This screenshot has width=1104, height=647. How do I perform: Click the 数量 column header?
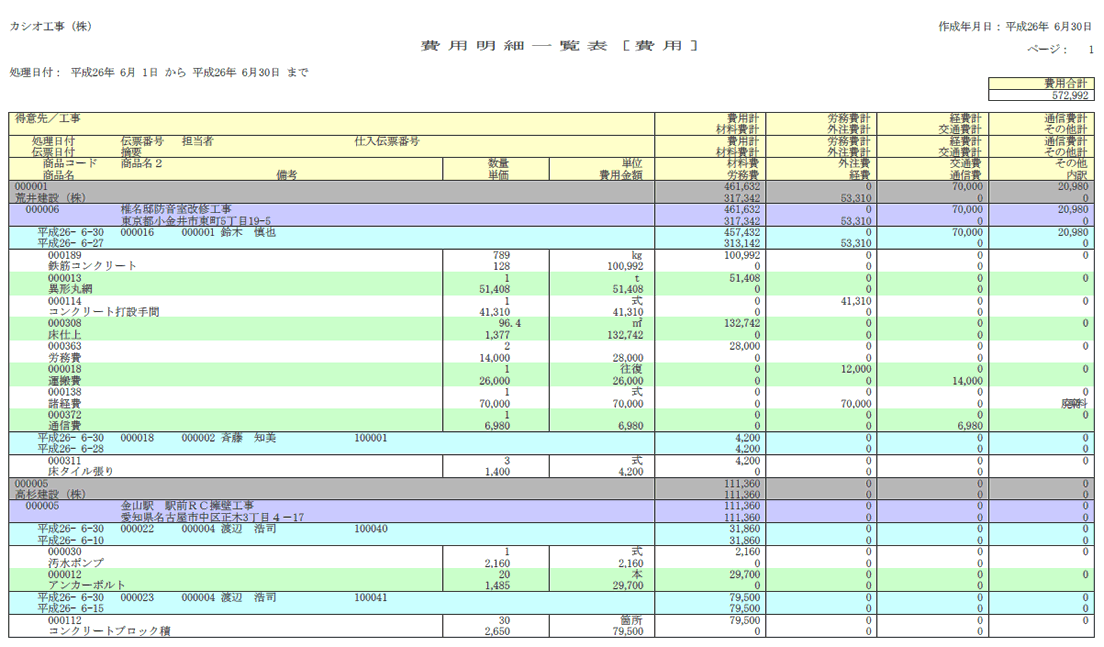[x=498, y=163]
